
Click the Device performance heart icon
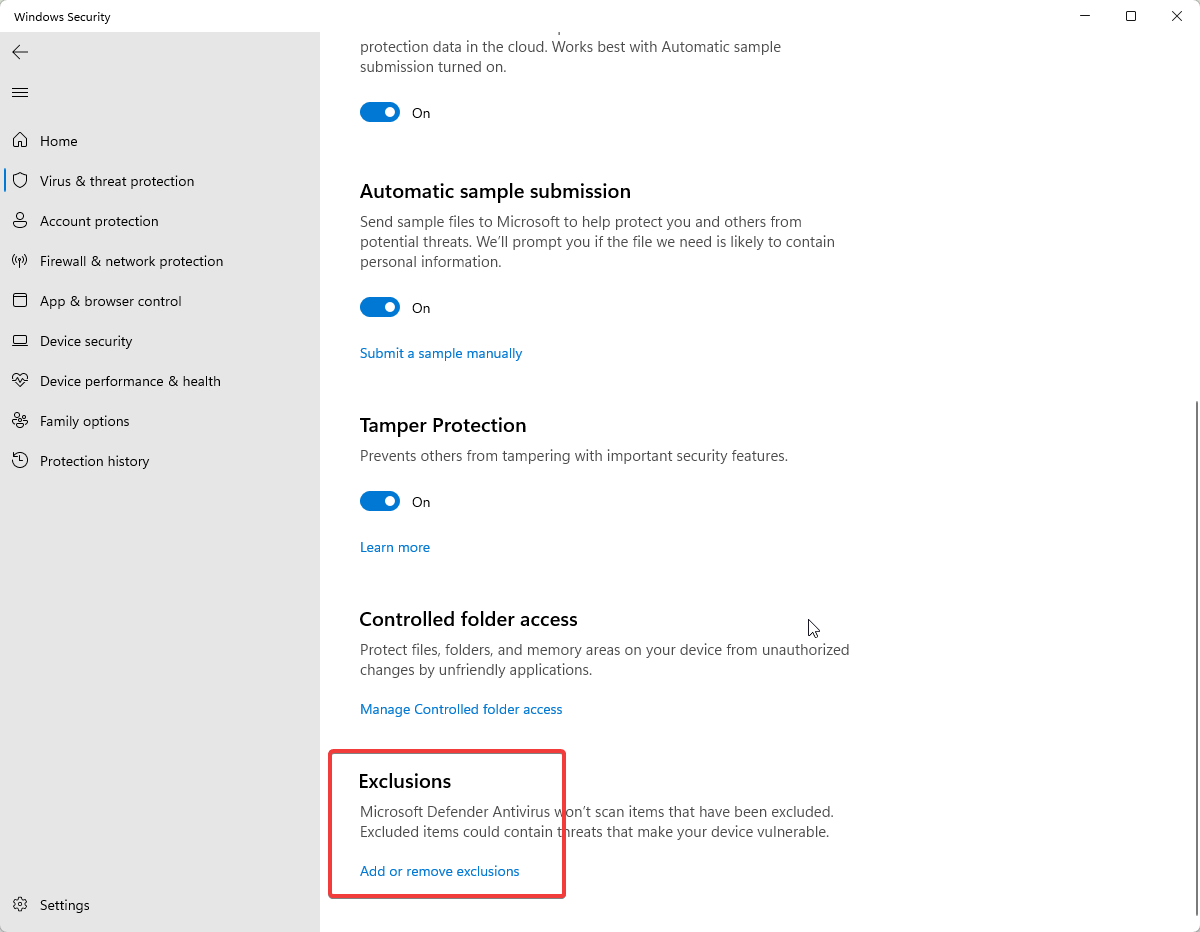click(20, 381)
